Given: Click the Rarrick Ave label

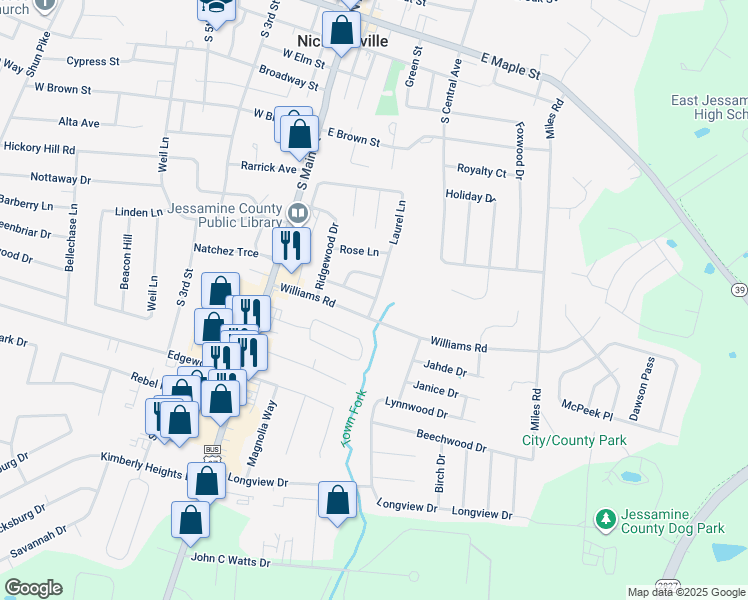Looking at the screenshot, I should (269, 167).
